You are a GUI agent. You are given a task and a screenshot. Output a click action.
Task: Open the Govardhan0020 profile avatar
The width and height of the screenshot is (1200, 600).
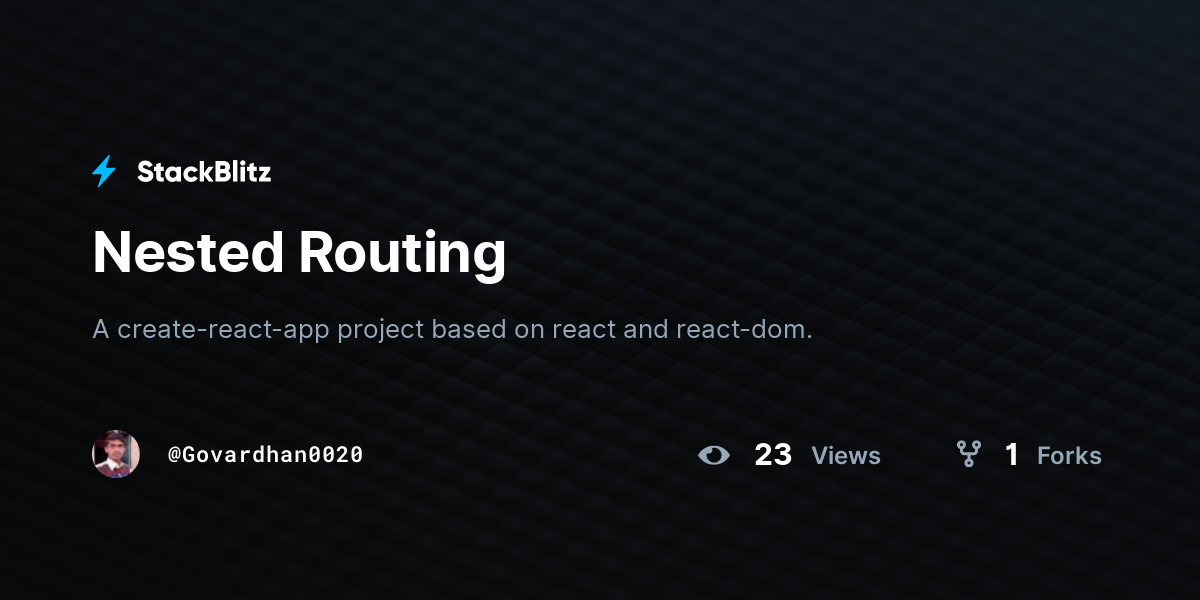tap(116, 454)
